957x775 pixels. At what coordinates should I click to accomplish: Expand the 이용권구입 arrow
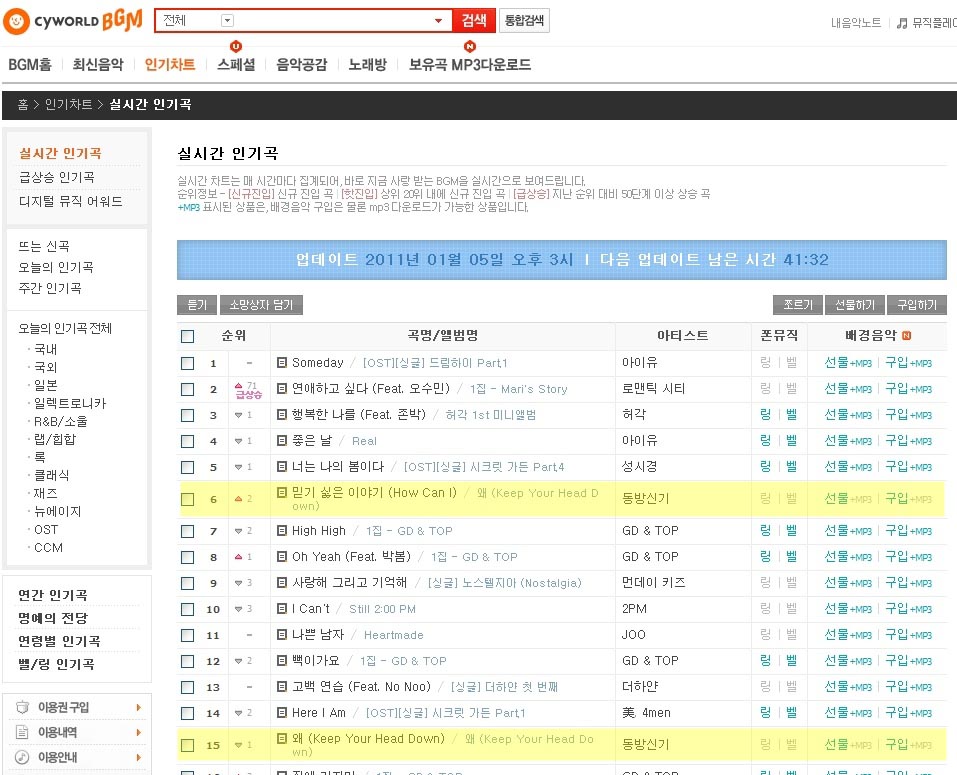point(139,707)
